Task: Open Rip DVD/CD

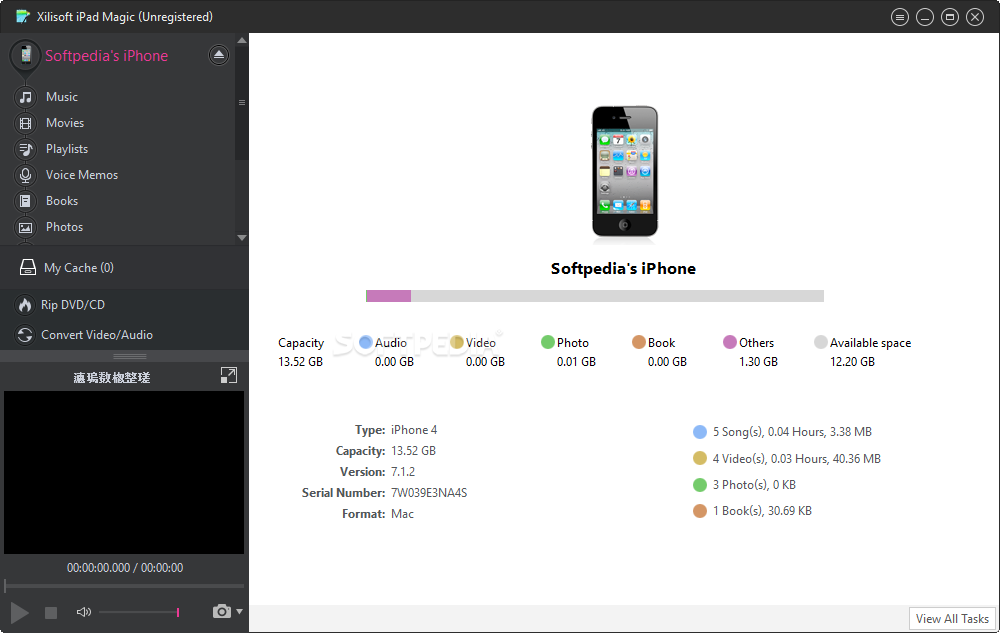Action: point(73,305)
